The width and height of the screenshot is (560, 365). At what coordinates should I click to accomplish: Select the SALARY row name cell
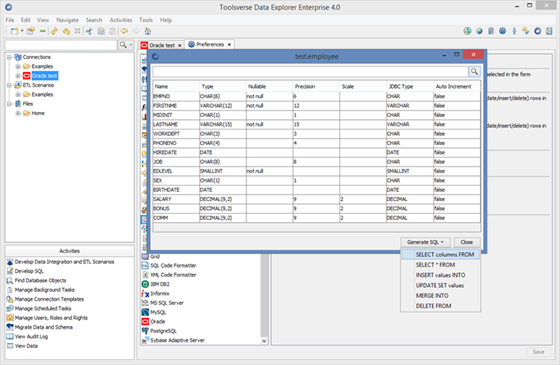tap(176, 199)
